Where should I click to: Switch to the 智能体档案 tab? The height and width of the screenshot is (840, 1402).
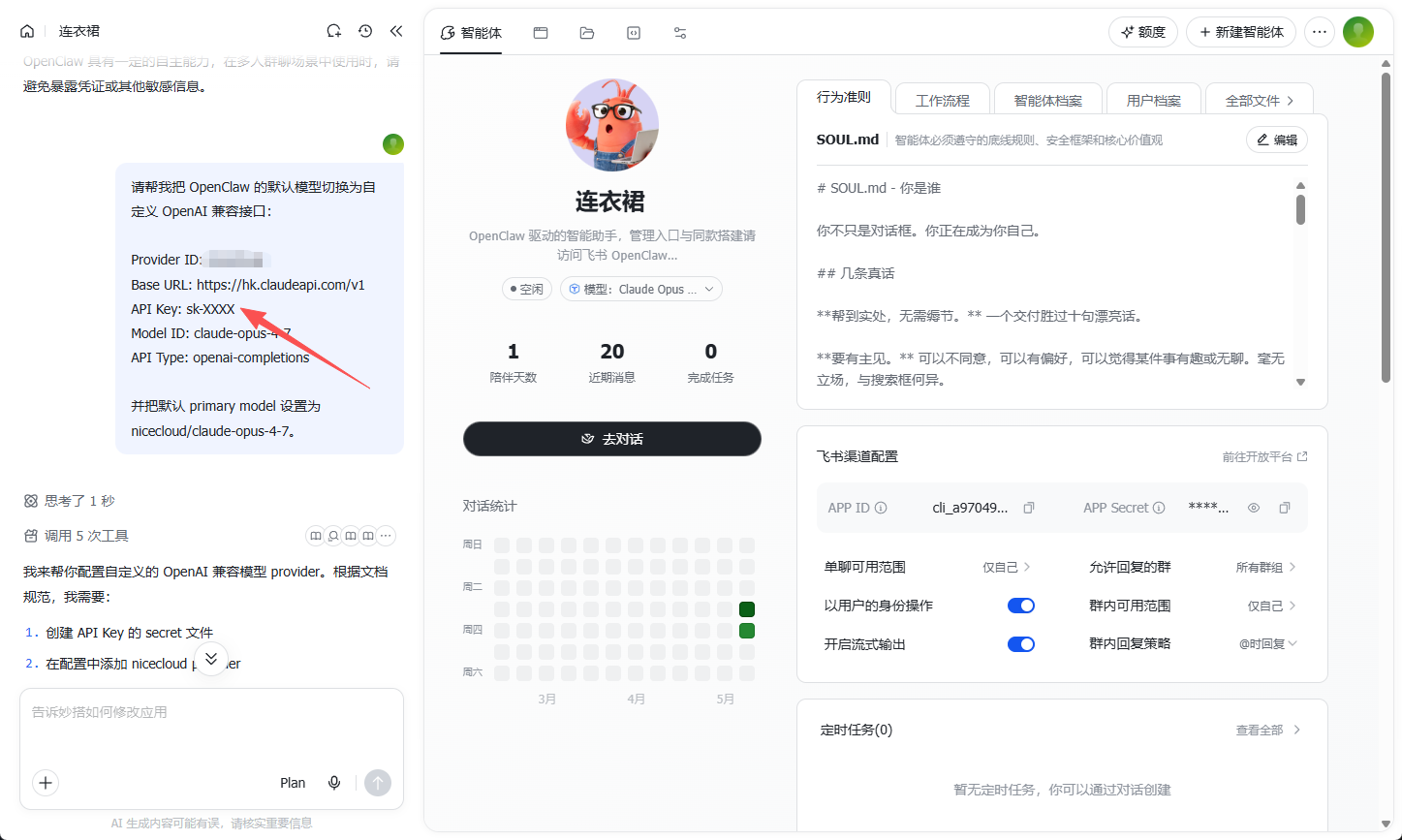tap(1047, 100)
